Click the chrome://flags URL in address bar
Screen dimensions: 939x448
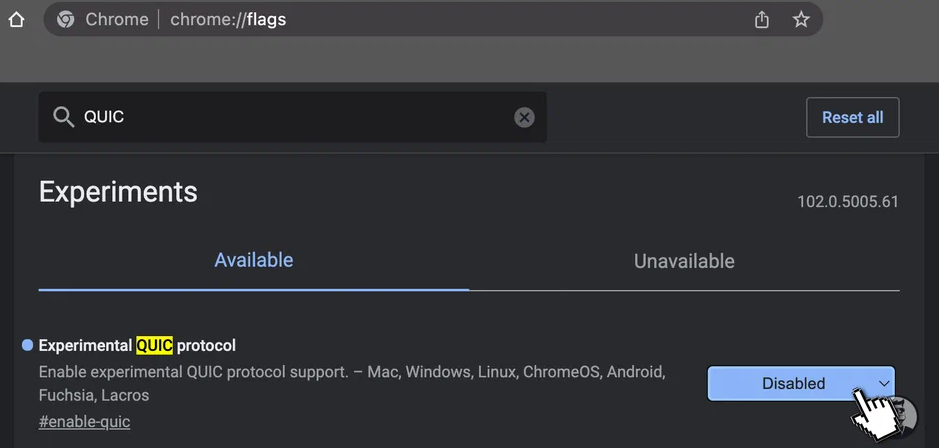point(228,20)
